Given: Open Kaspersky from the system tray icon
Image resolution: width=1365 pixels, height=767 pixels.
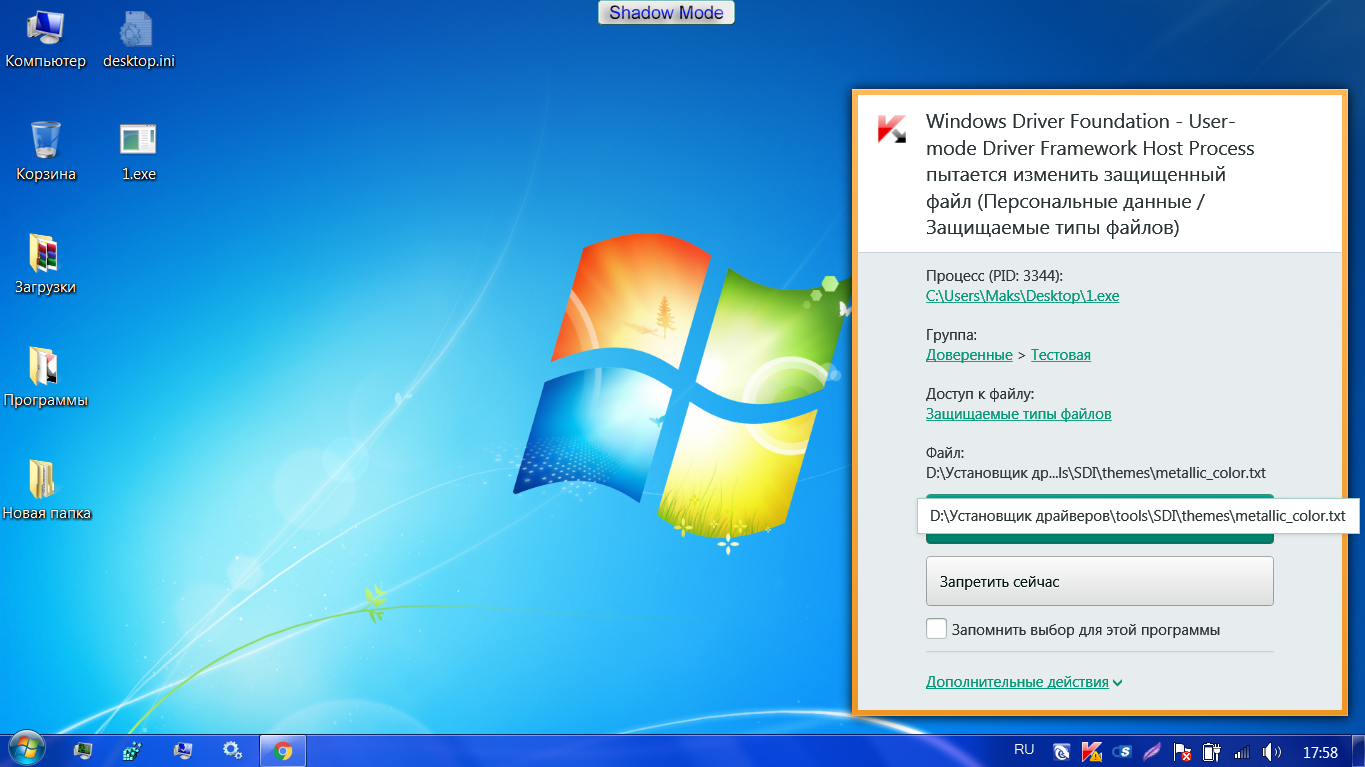Looking at the screenshot, I should pos(1092,751).
